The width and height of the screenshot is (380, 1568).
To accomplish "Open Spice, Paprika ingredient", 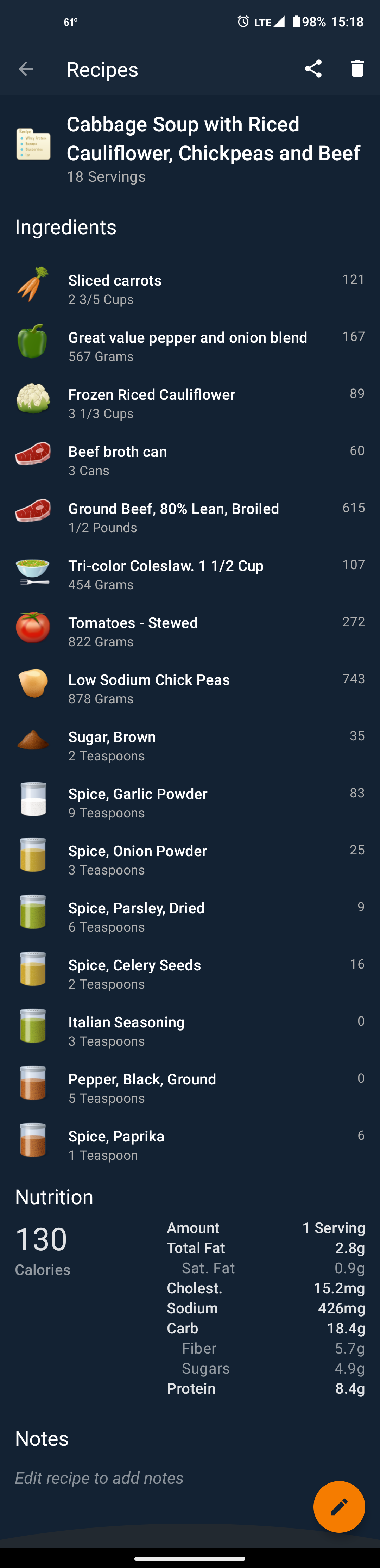I will coord(190,1145).
